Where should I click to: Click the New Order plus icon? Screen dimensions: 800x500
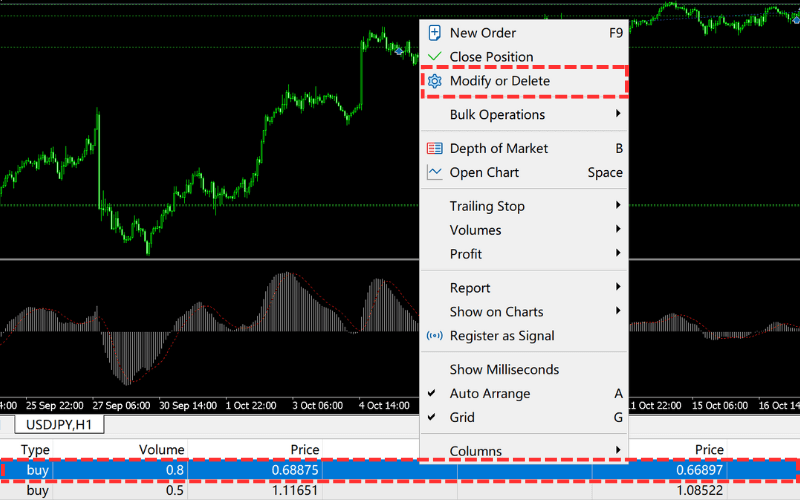[434, 33]
